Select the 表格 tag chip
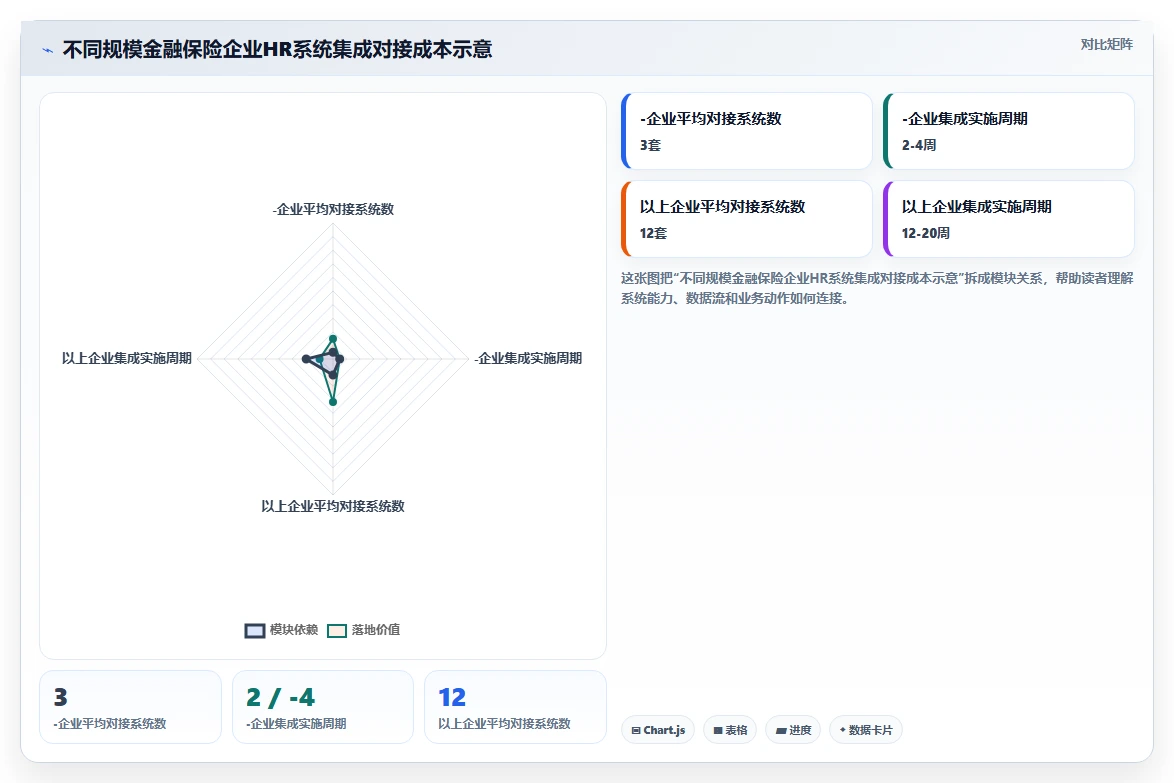1174x783 pixels. tap(730, 730)
